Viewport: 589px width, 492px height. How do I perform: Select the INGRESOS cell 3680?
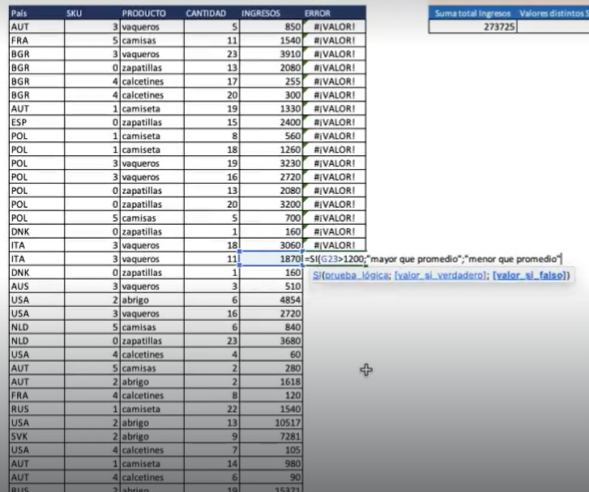click(x=271, y=341)
